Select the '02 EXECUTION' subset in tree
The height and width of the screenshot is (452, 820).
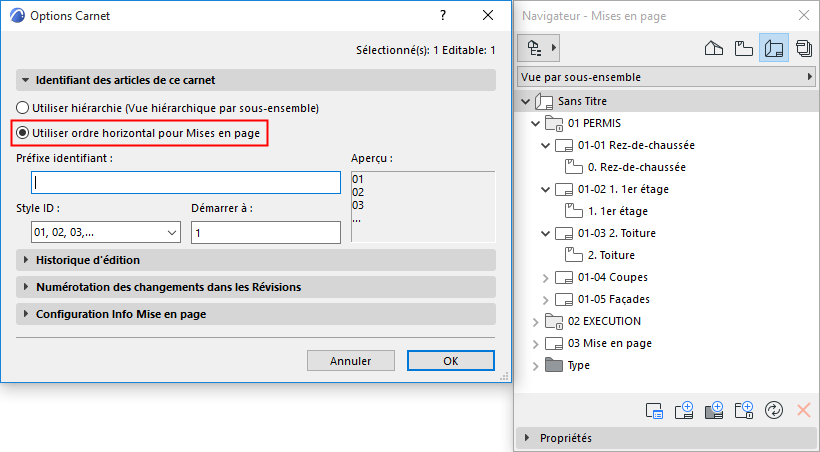(604, 321)
